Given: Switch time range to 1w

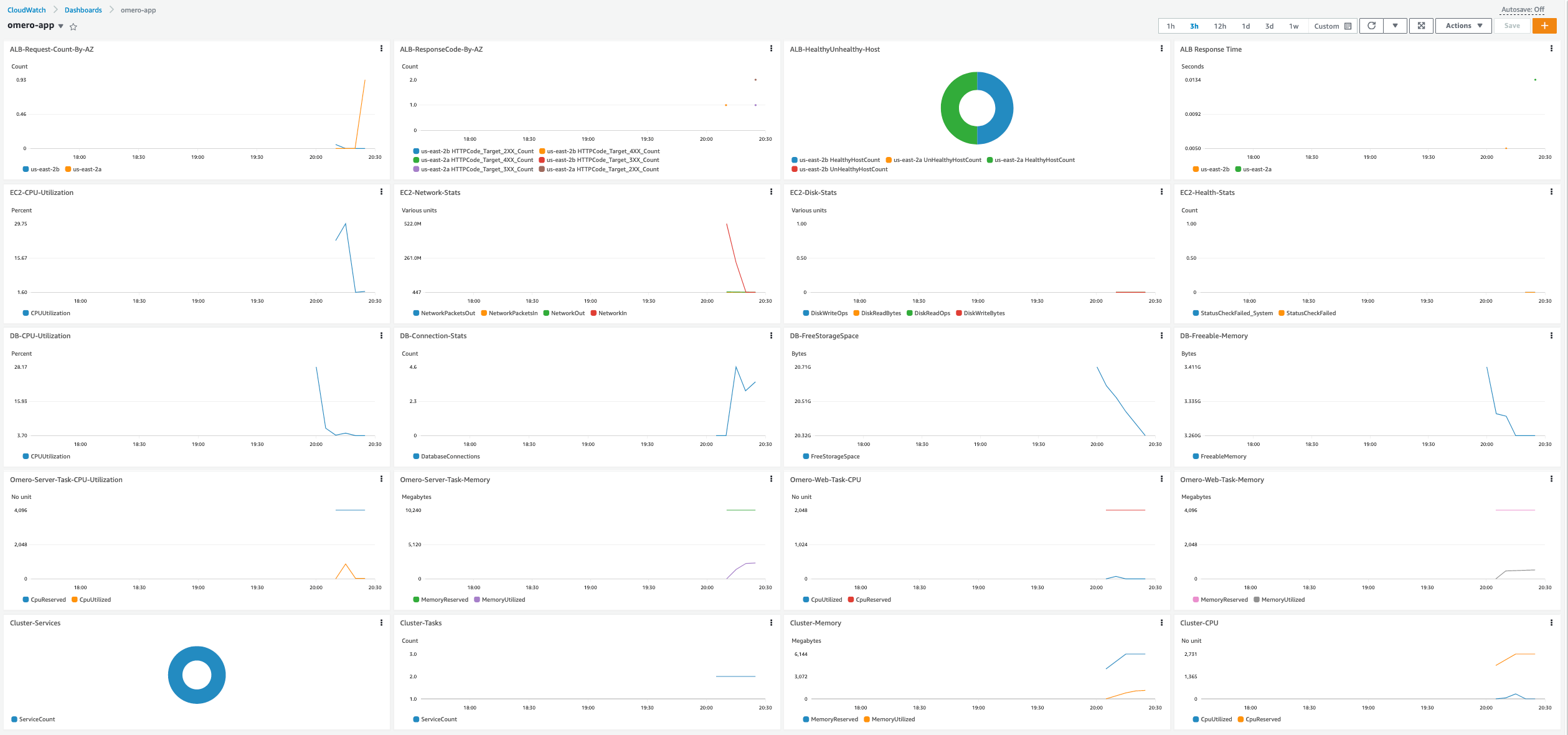Looking at the screenshot, I should click(x=1293, y=26).
